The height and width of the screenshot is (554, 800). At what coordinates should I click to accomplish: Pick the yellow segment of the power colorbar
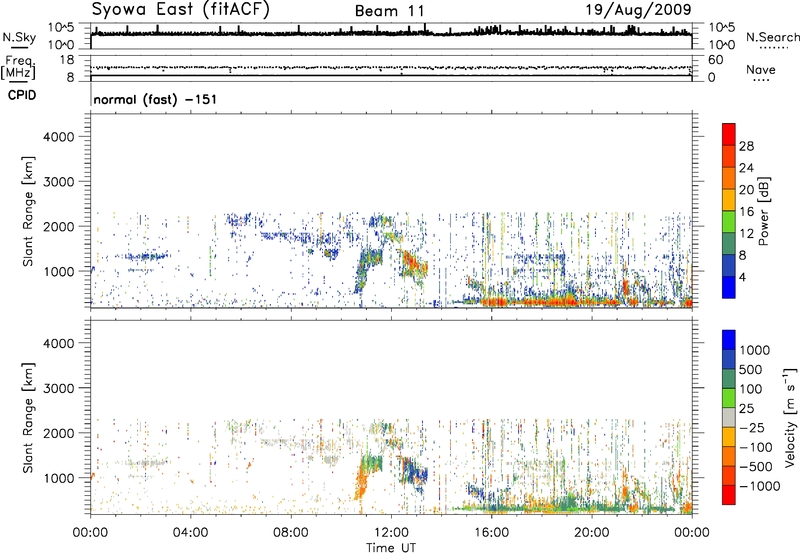729,200
